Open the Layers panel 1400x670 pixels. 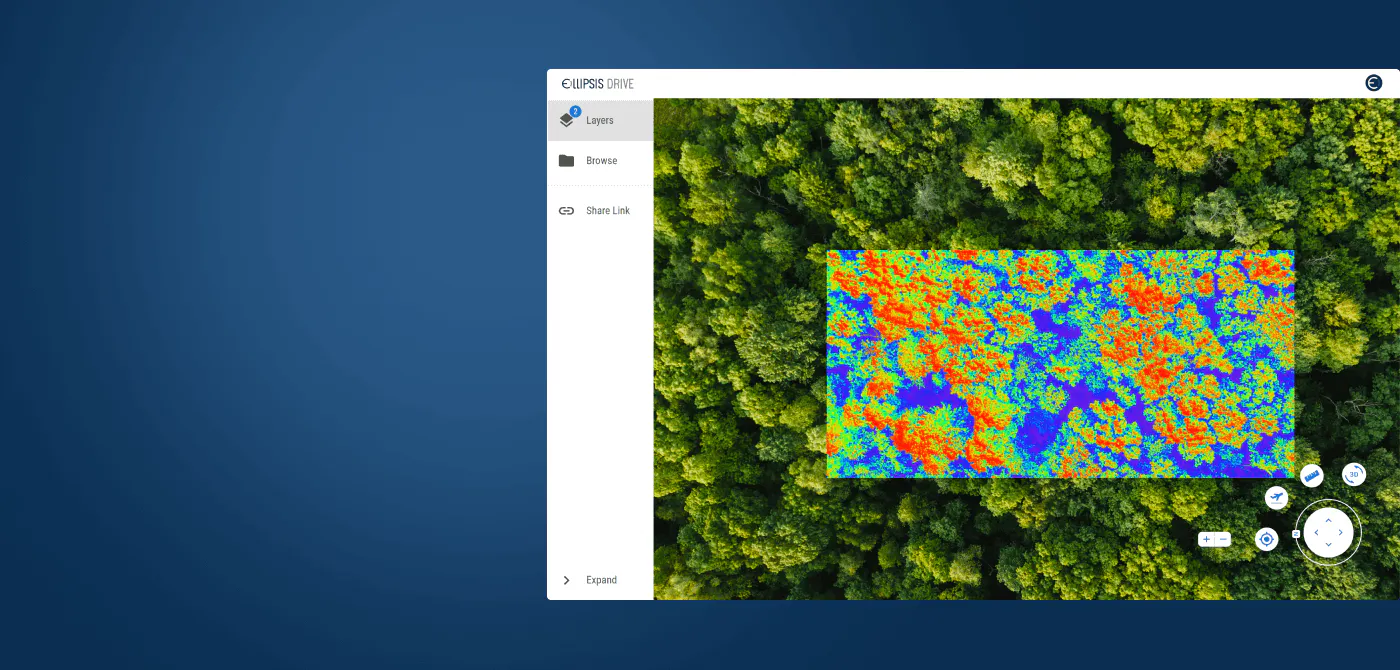pos(600,120)
